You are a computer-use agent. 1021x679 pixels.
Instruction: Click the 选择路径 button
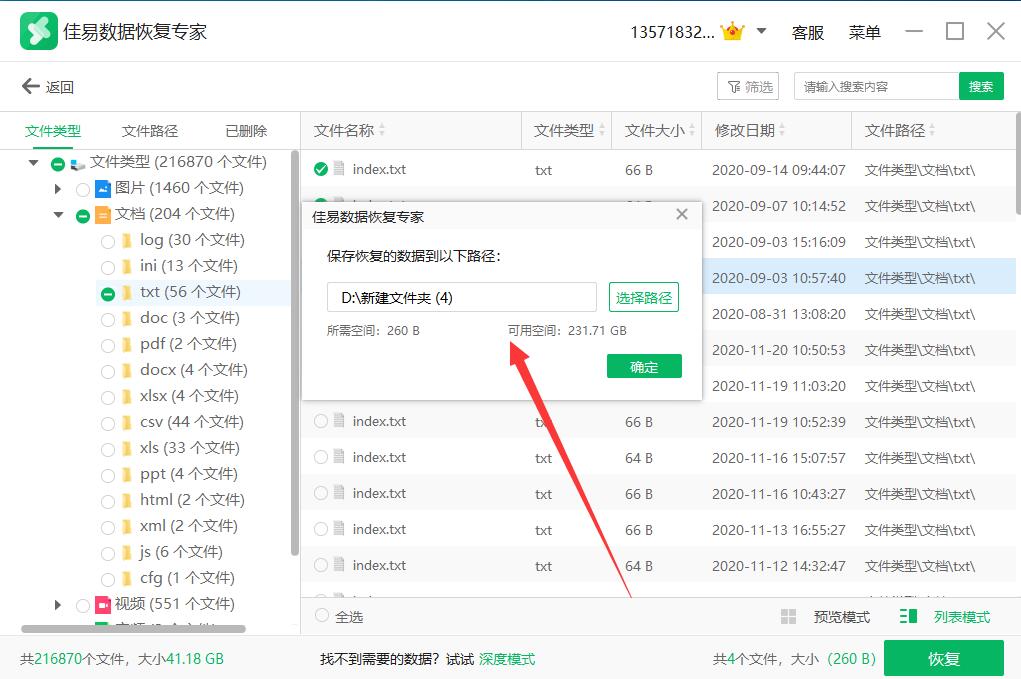(x=644, y=297)
